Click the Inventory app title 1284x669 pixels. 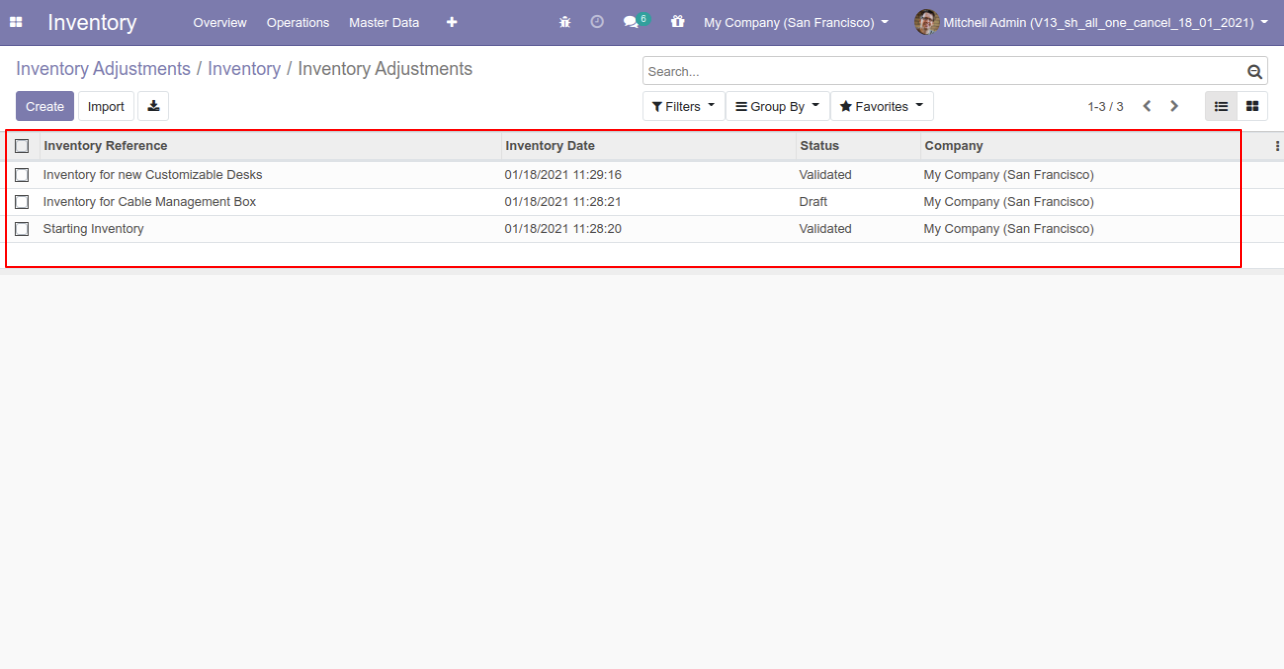coord(92,22)
